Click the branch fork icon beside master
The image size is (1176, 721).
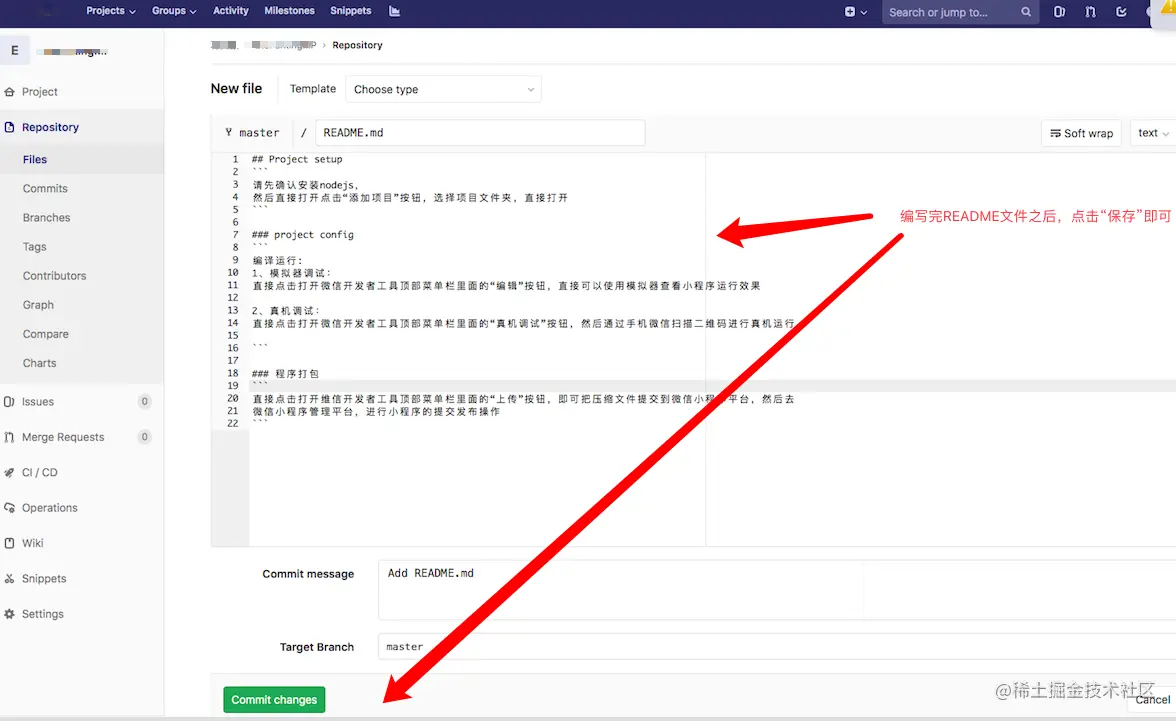click(x=229, y=132)
